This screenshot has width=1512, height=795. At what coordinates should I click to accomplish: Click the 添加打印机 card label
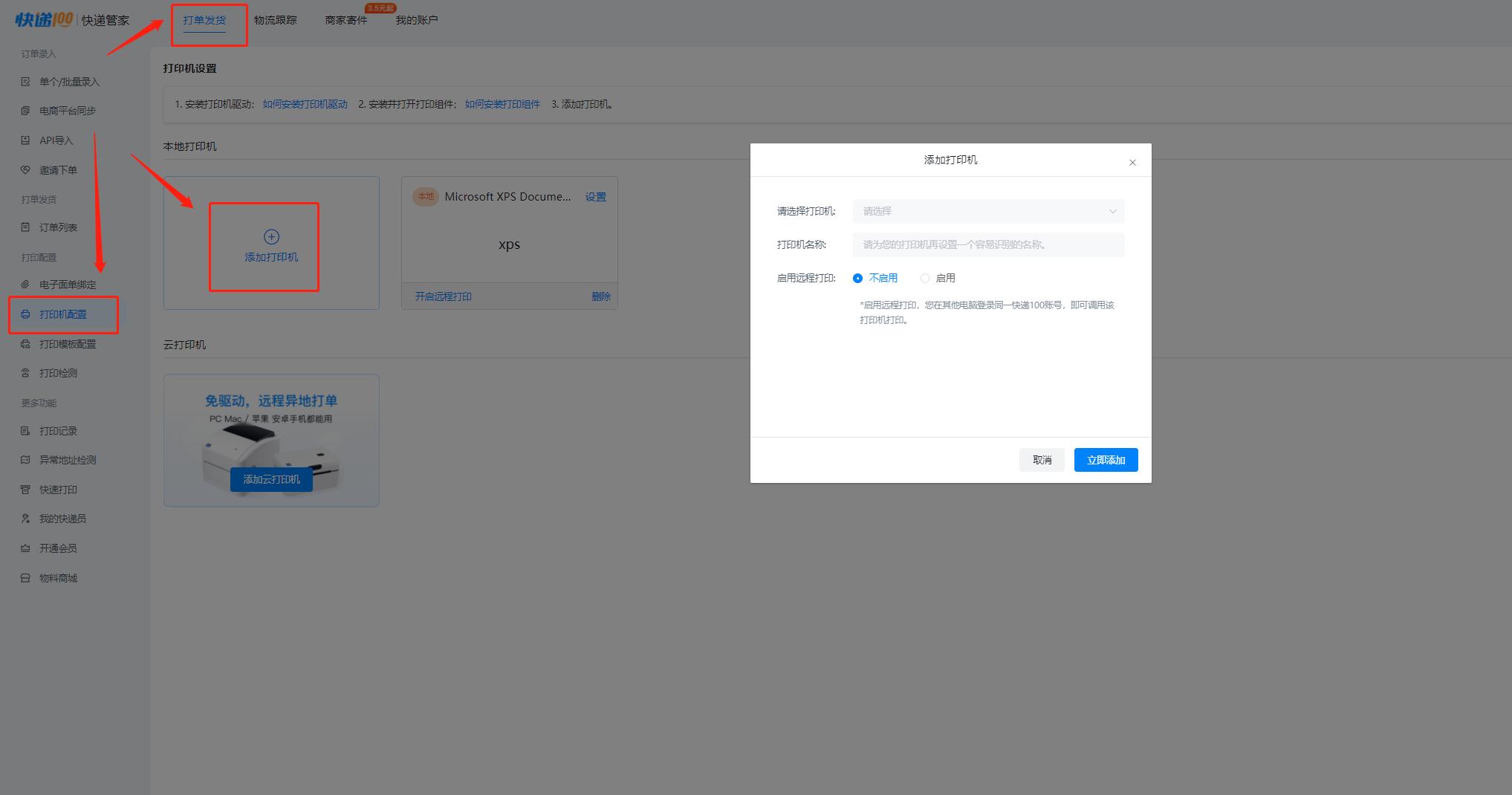click(271, 257)
